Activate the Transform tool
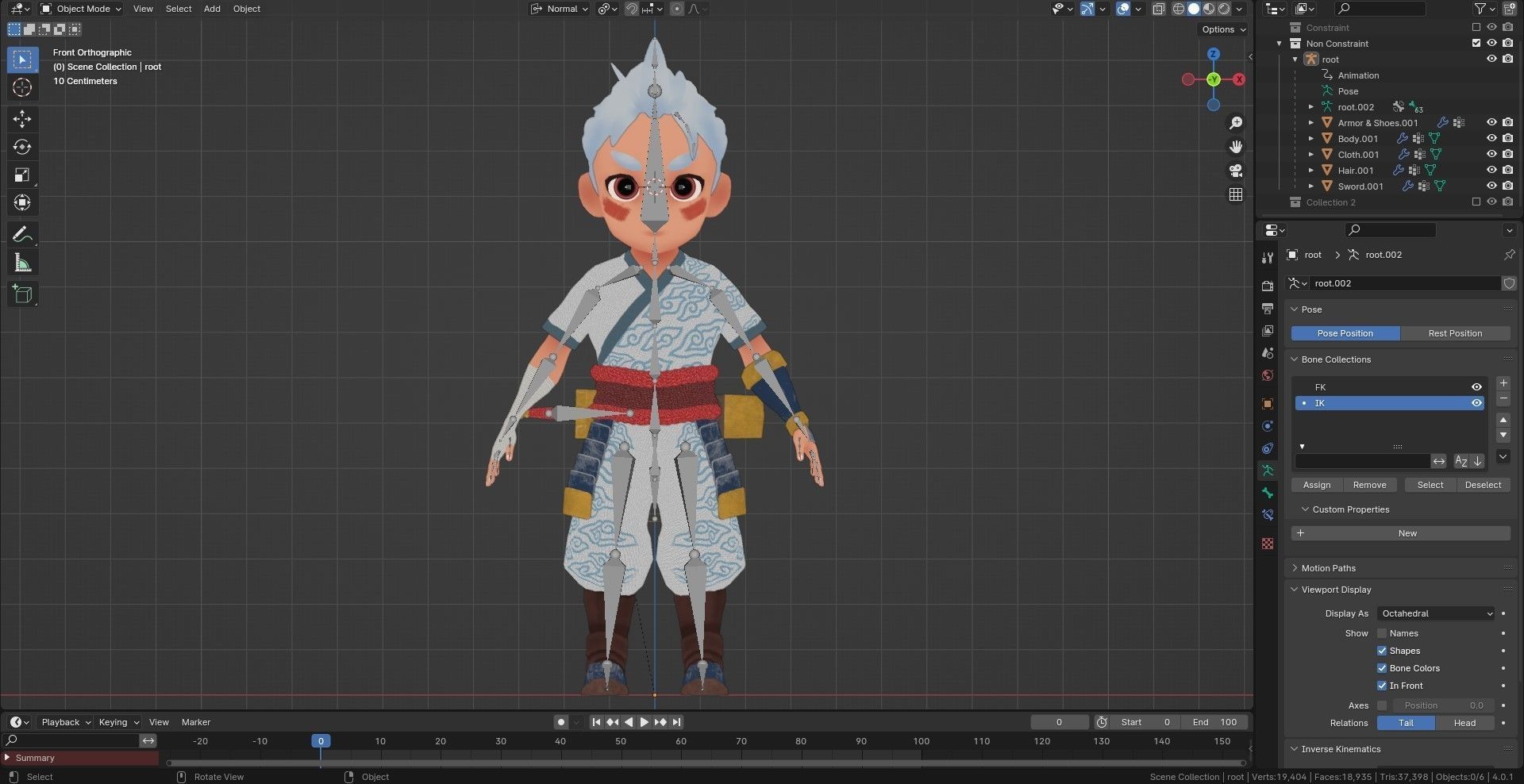The width and height of the screenshot is (1524, 784). click(x=22, y=202)
